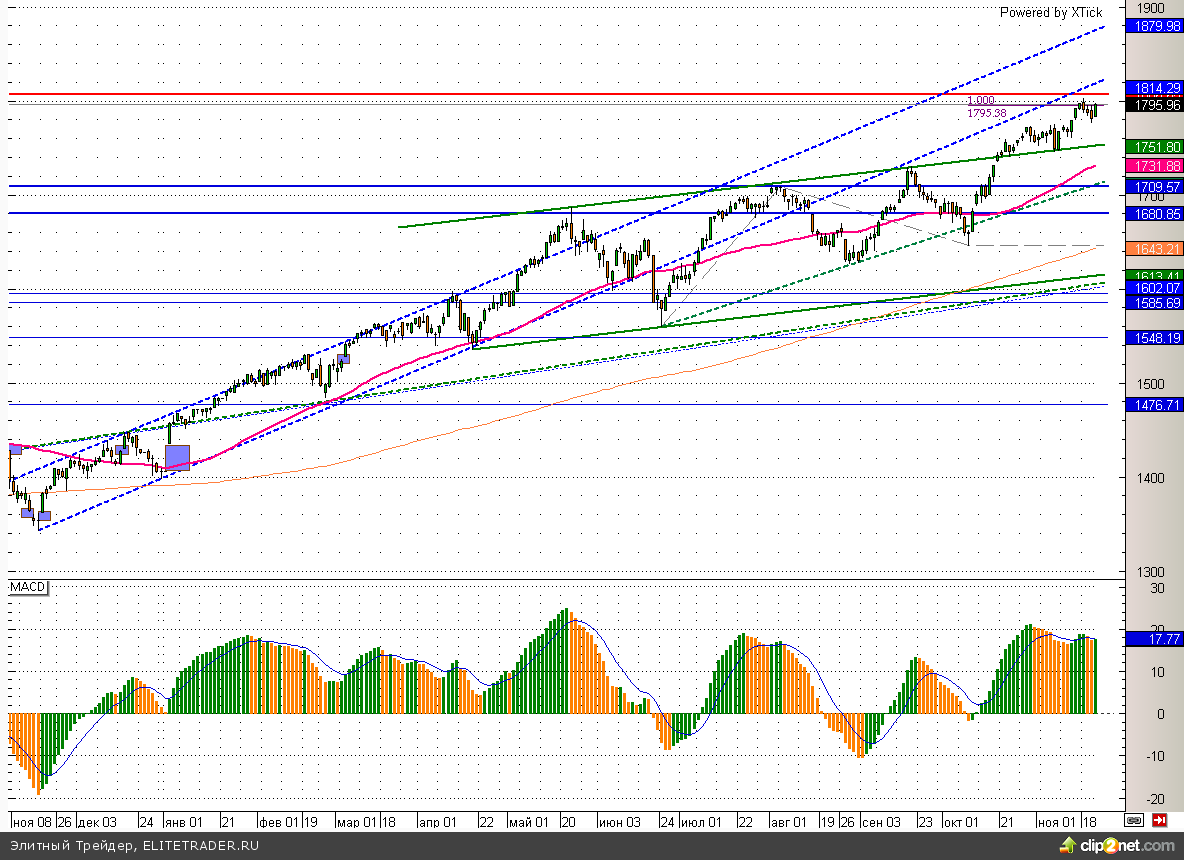Select the 1680.85 level label
Image resolution: width=1184 pixels, height=860 pixels.
(x=1154, y=214)
